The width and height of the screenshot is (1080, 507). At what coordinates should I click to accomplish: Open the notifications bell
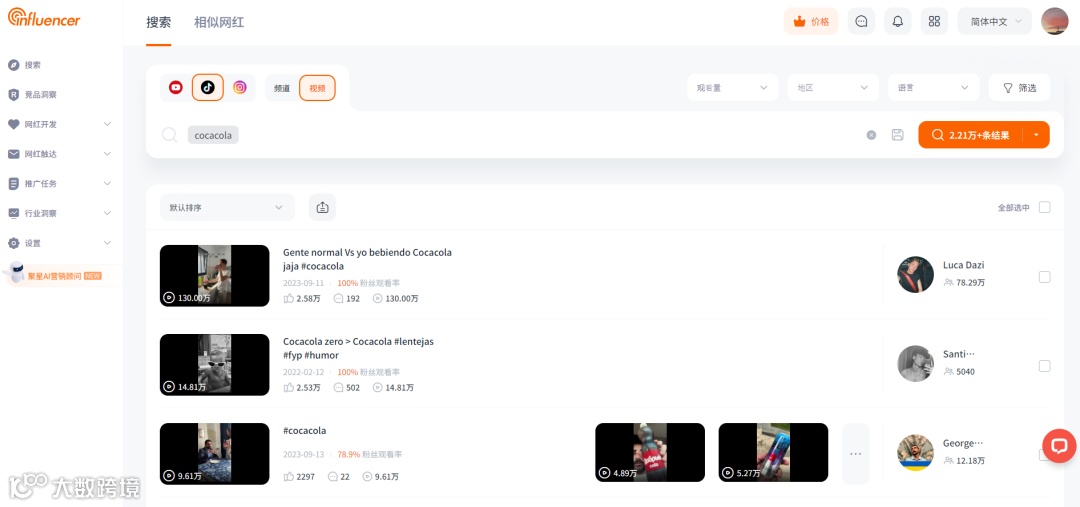(x=897, y=21)
